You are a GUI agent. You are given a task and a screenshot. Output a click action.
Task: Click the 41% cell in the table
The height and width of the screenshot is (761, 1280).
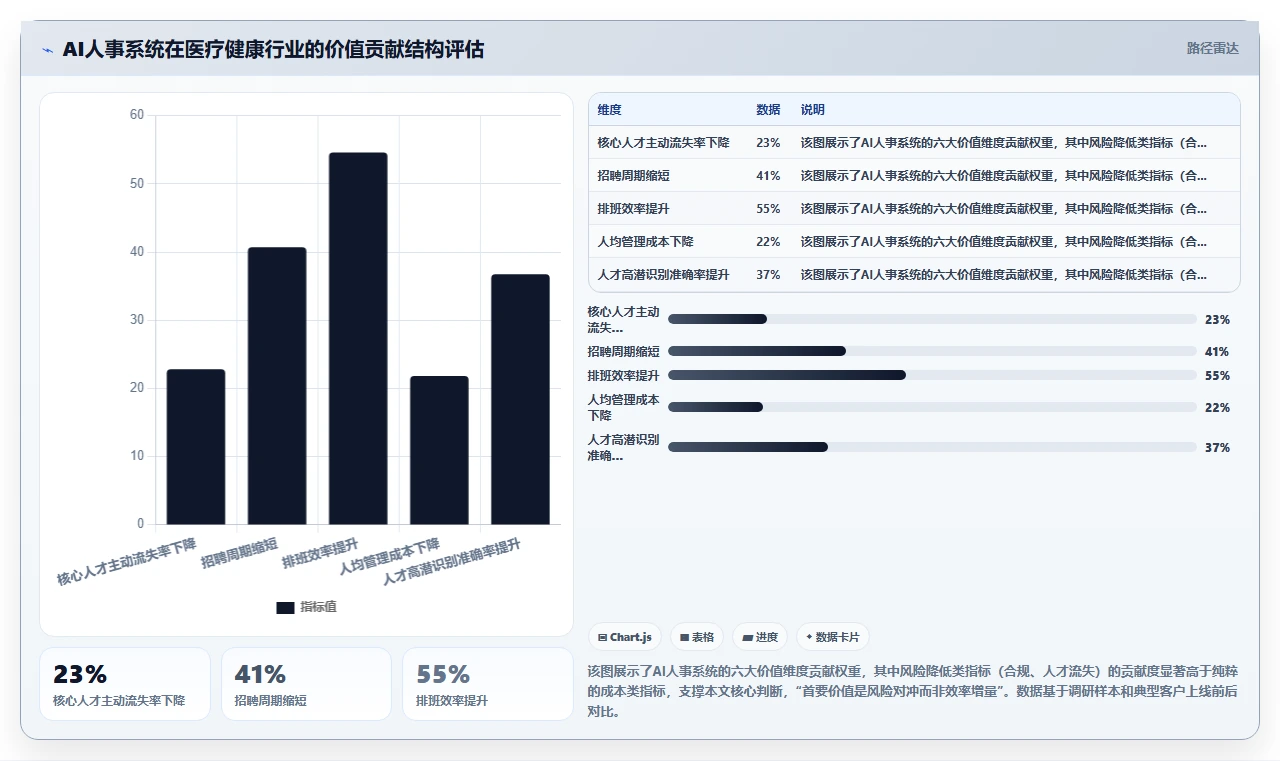tap(768, 176)
